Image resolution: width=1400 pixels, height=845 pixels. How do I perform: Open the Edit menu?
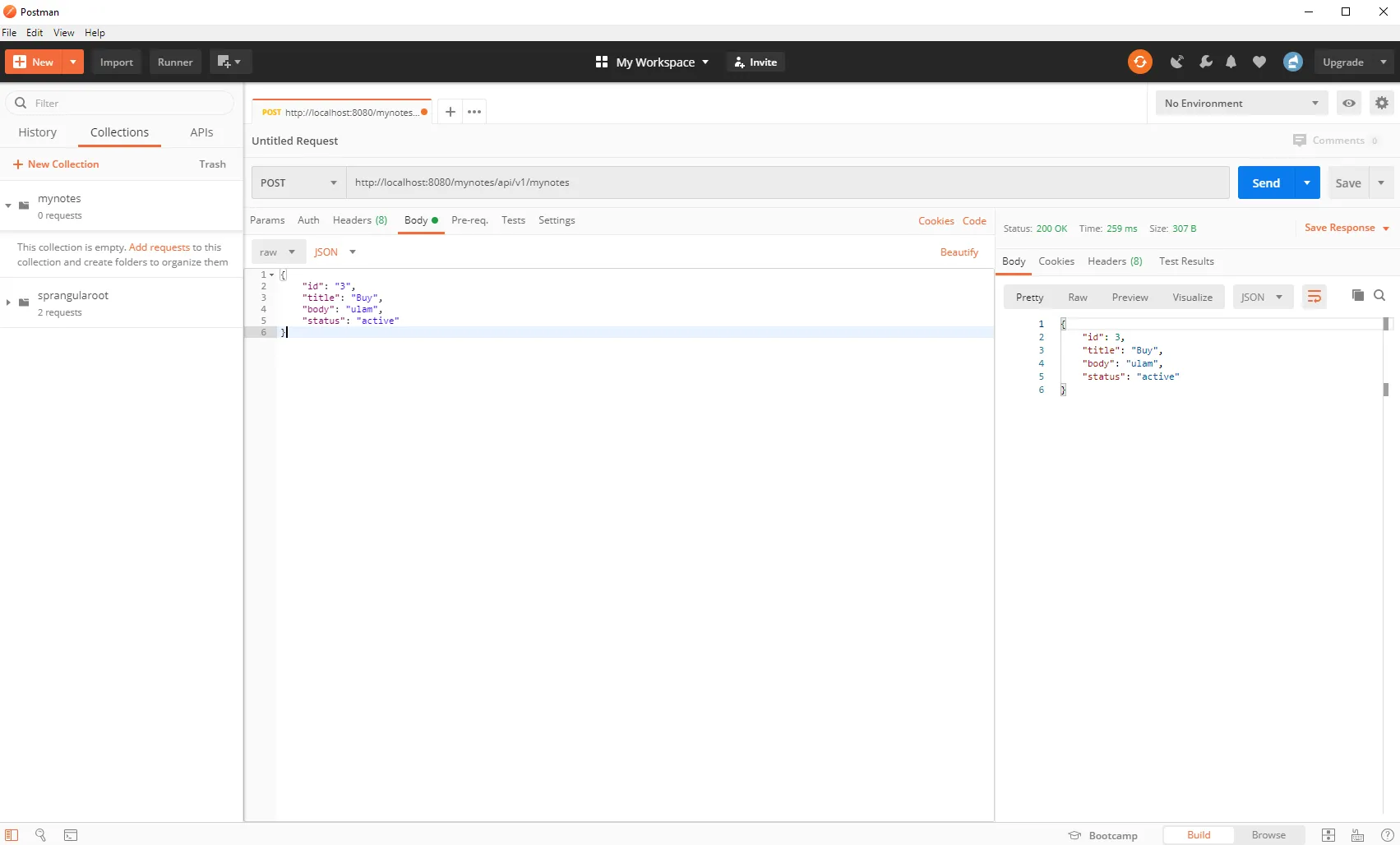(x=35, y=33)
